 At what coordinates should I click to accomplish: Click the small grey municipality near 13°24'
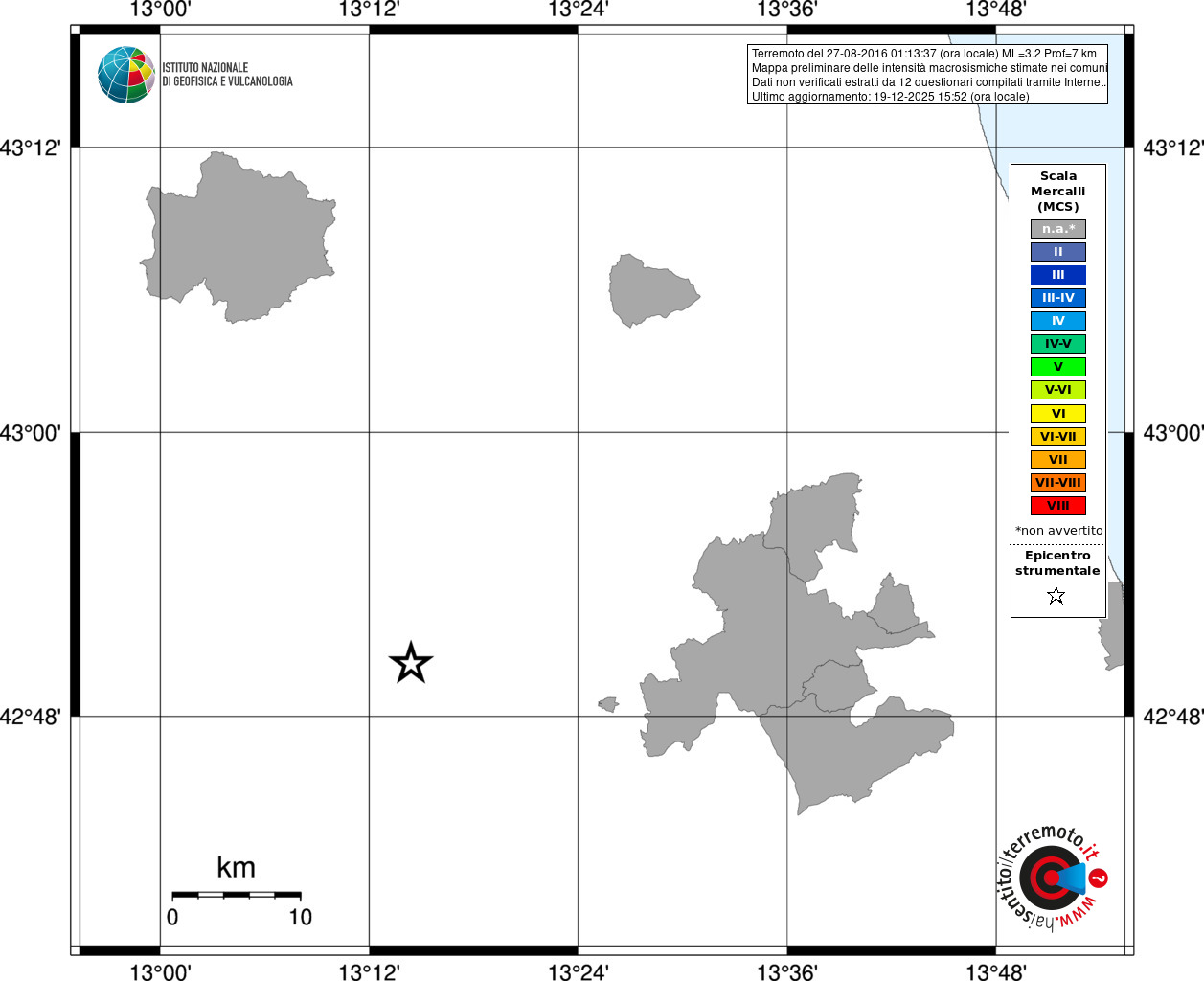pyautogui.click(x=651, y=290)
